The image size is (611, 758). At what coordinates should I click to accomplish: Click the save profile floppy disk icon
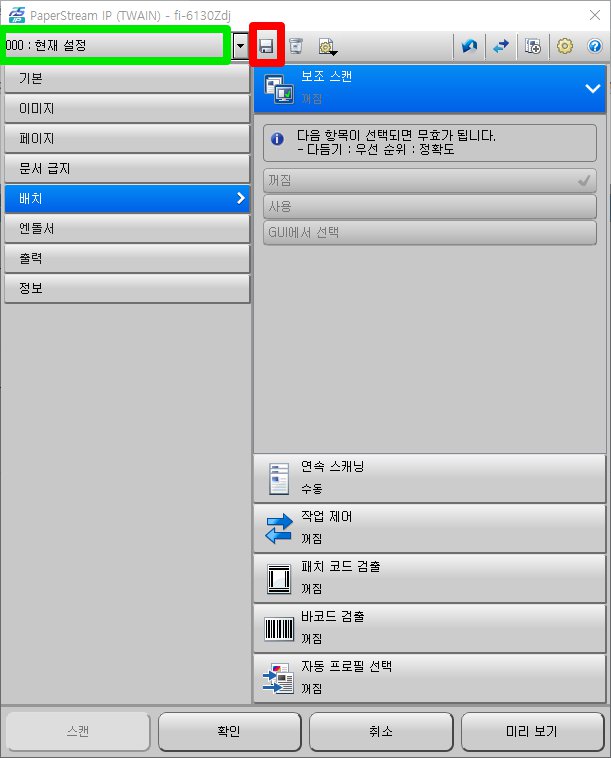pyautogui.click(x=266, y=46)
